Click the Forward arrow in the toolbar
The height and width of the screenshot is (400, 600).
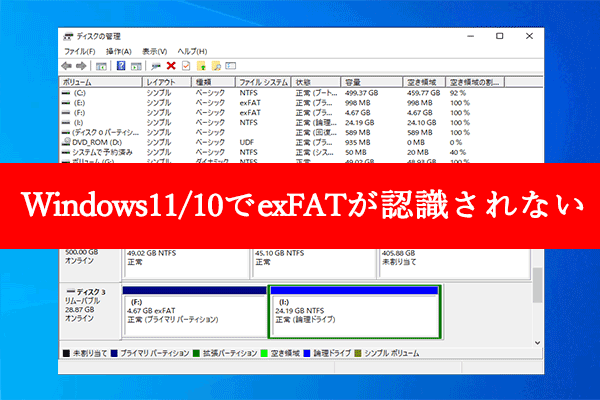click(x=81, y=66)
